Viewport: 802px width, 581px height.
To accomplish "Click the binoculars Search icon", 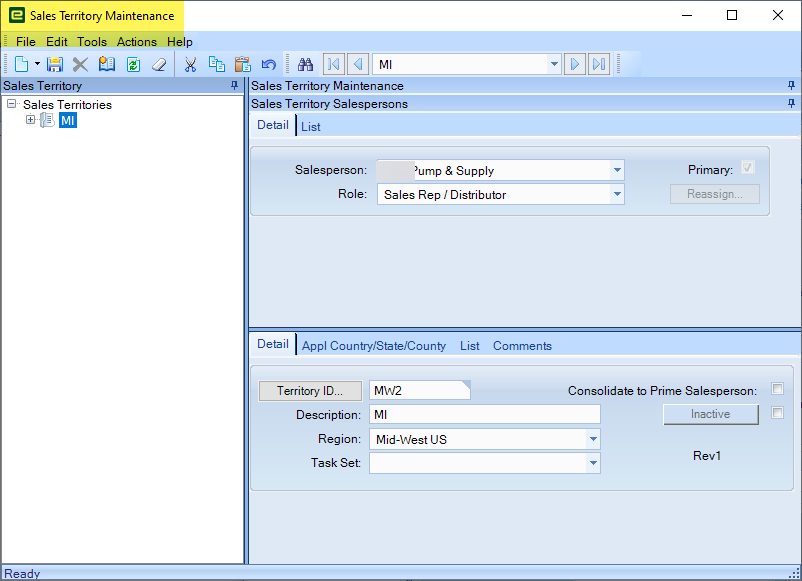I will click(x=305, y=64).
